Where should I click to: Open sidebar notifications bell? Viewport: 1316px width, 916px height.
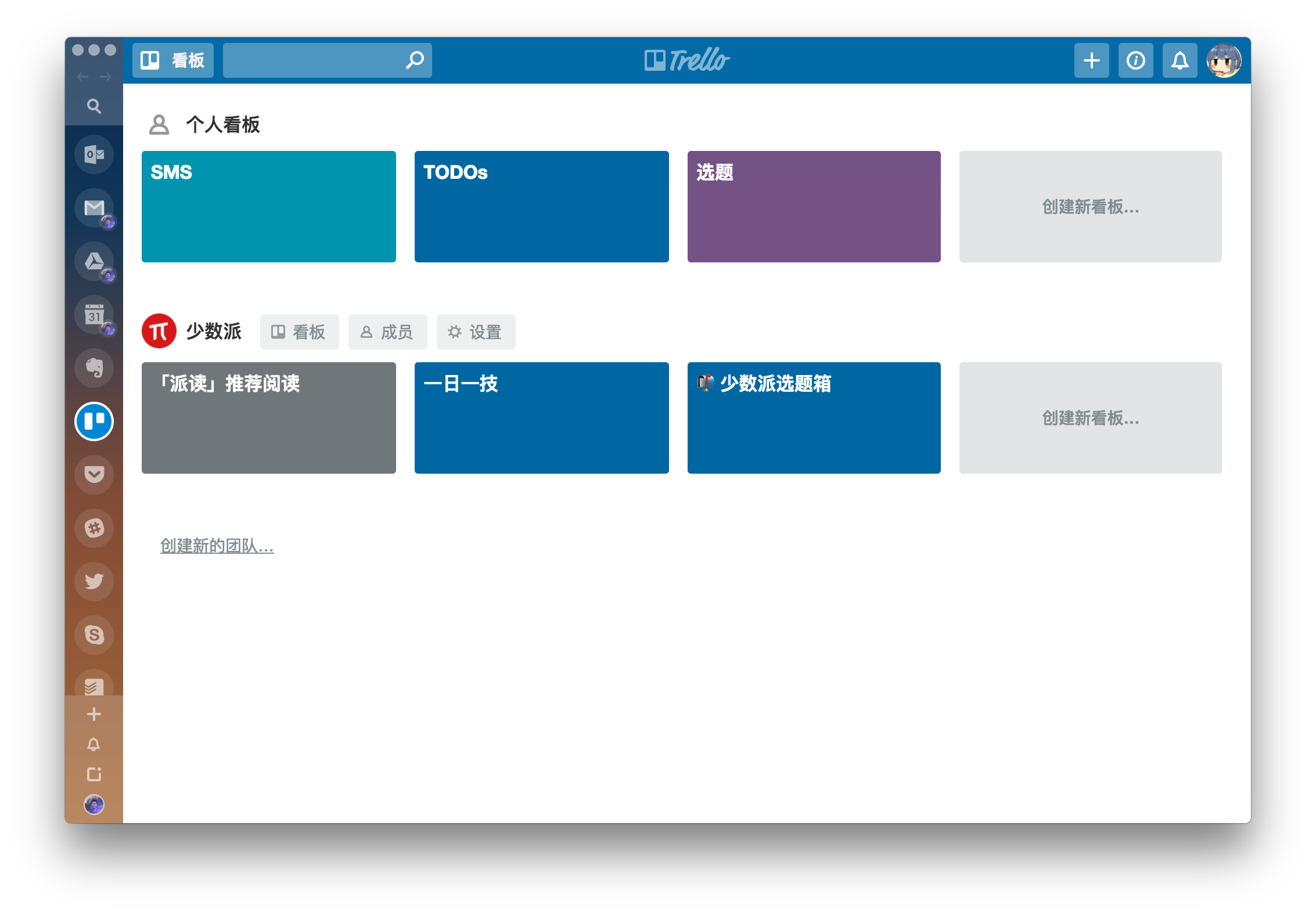94,744
